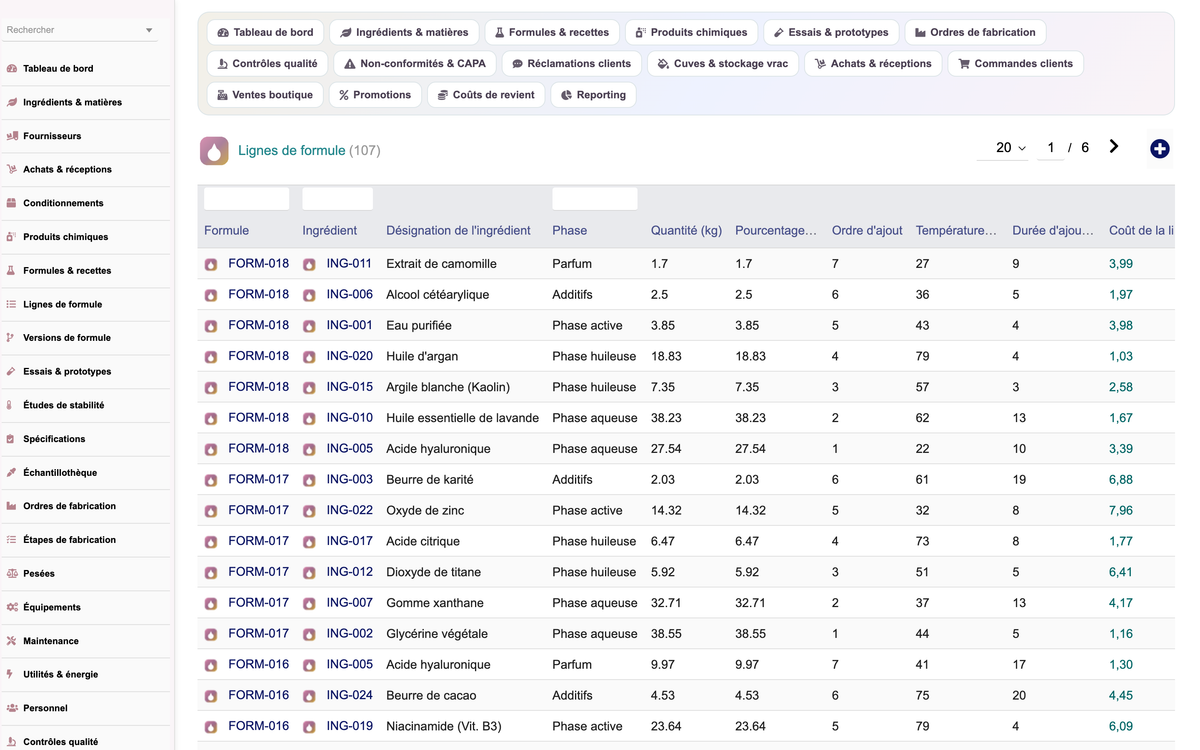Click Fournisseurs sidebar icon
This screenshot has width=1200, height=750.
coord(12,136)
